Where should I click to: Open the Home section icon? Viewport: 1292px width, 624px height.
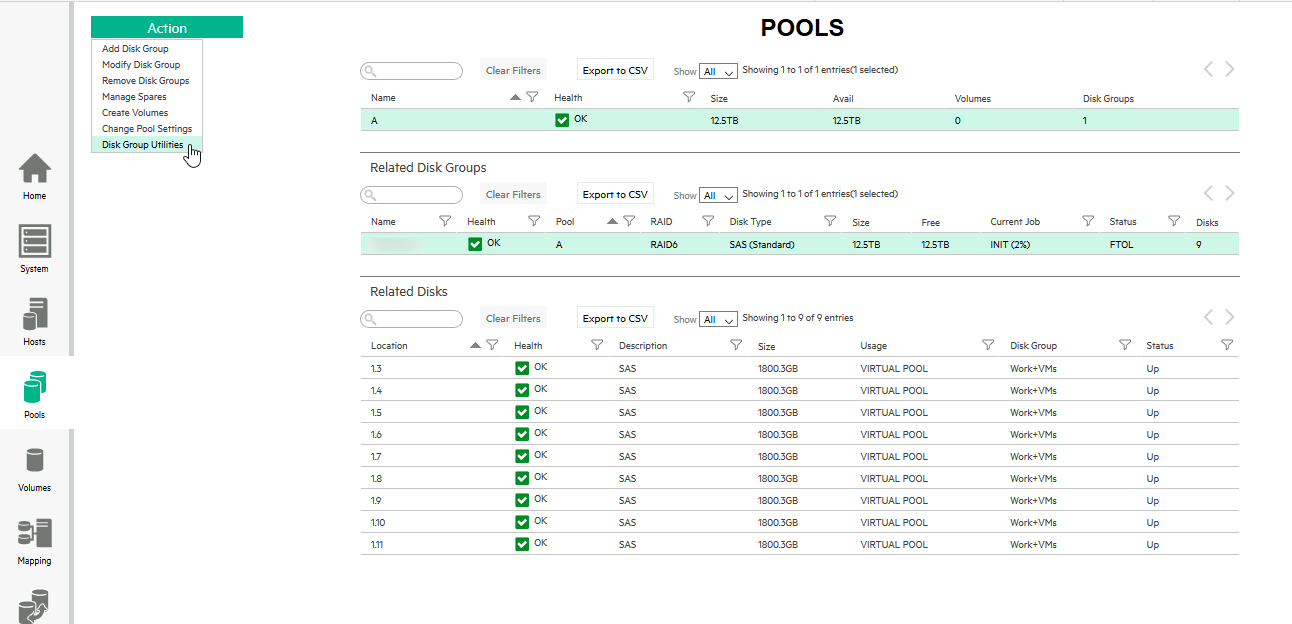click(x=35, y=170)
